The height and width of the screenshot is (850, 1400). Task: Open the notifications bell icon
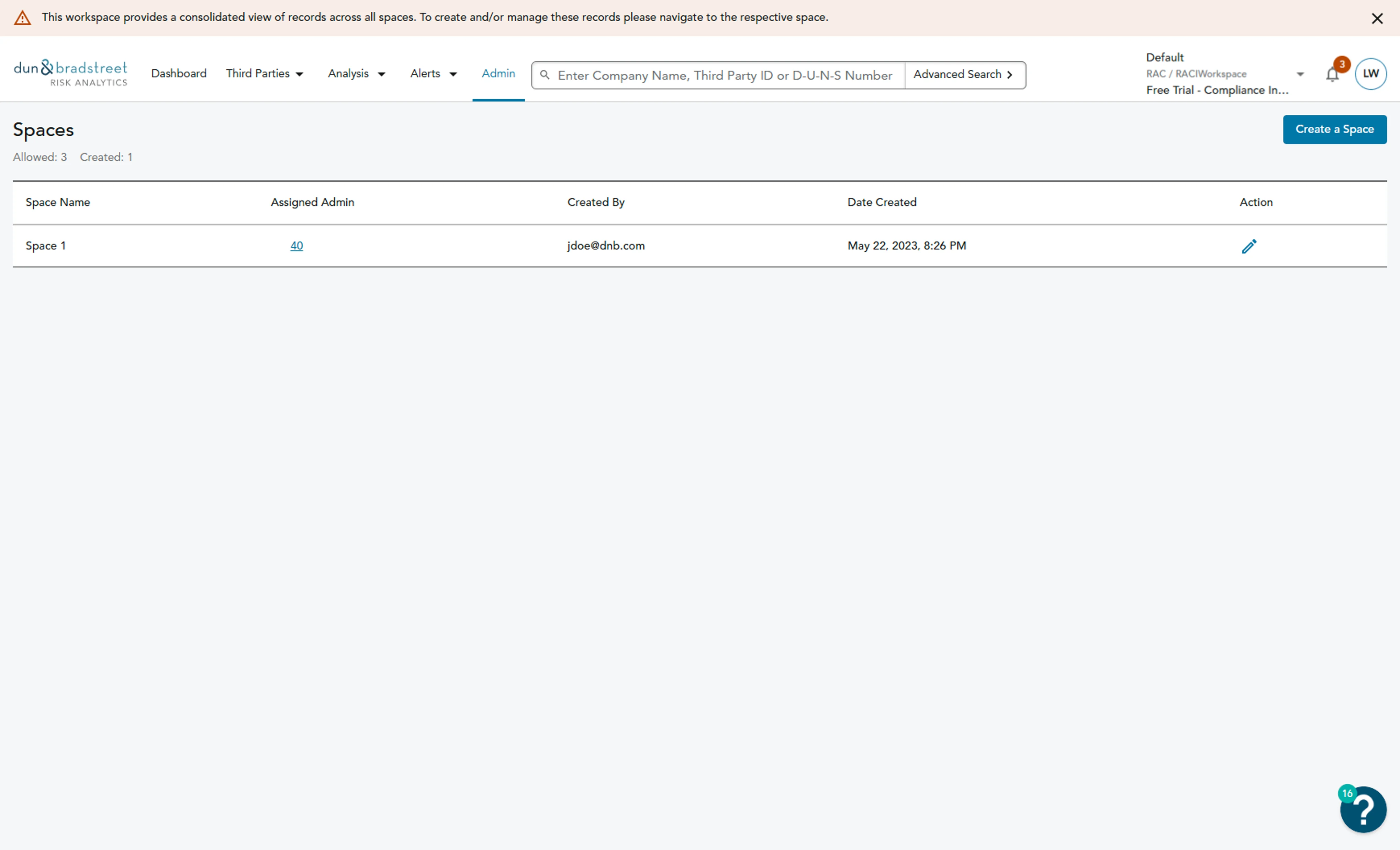[1332, 75]
